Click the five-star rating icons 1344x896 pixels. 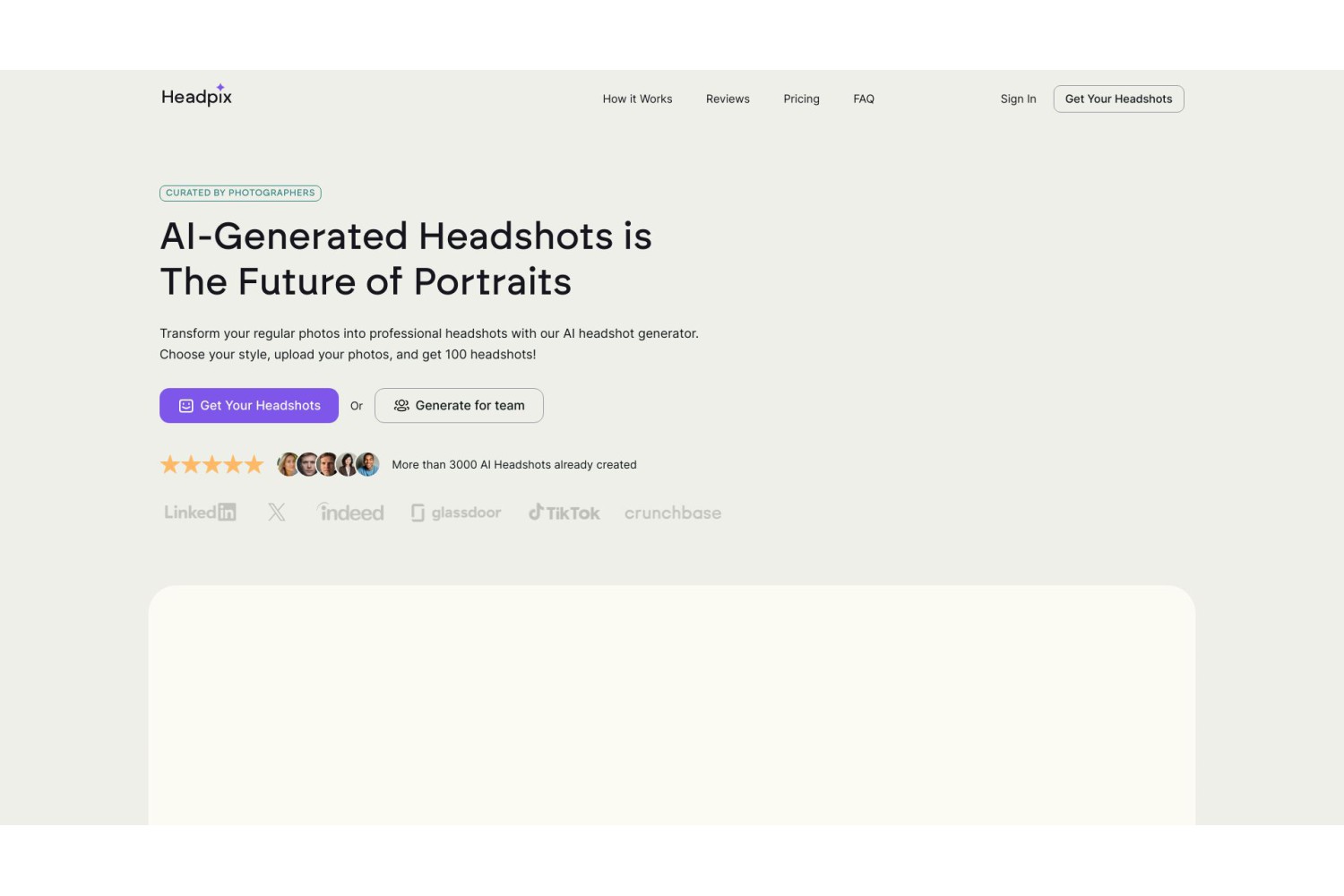click(212, 464)
